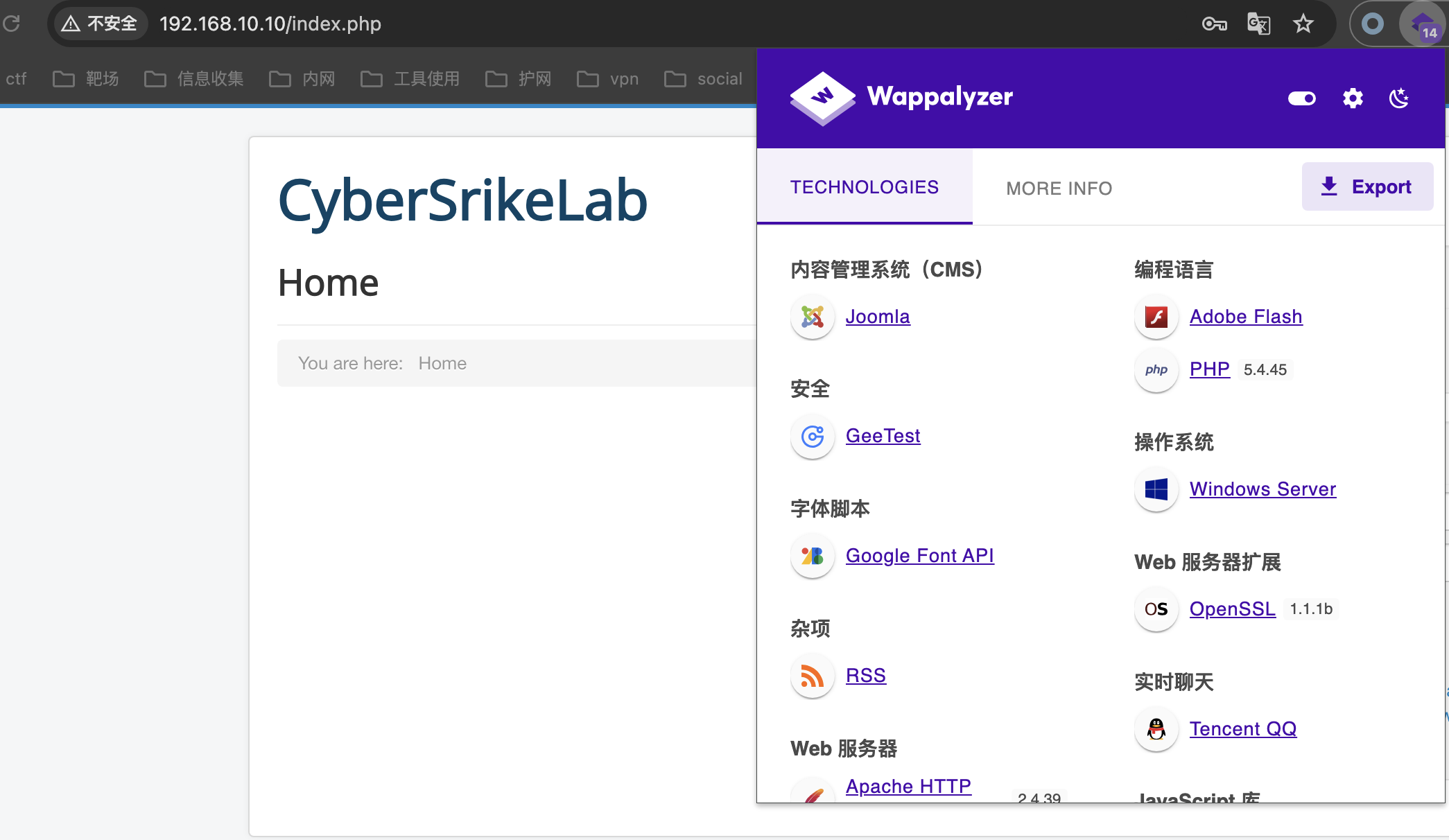Open the OpenSSL link
The width and height of the screenshot is (1449, 840).
(x=1232, y=609)
